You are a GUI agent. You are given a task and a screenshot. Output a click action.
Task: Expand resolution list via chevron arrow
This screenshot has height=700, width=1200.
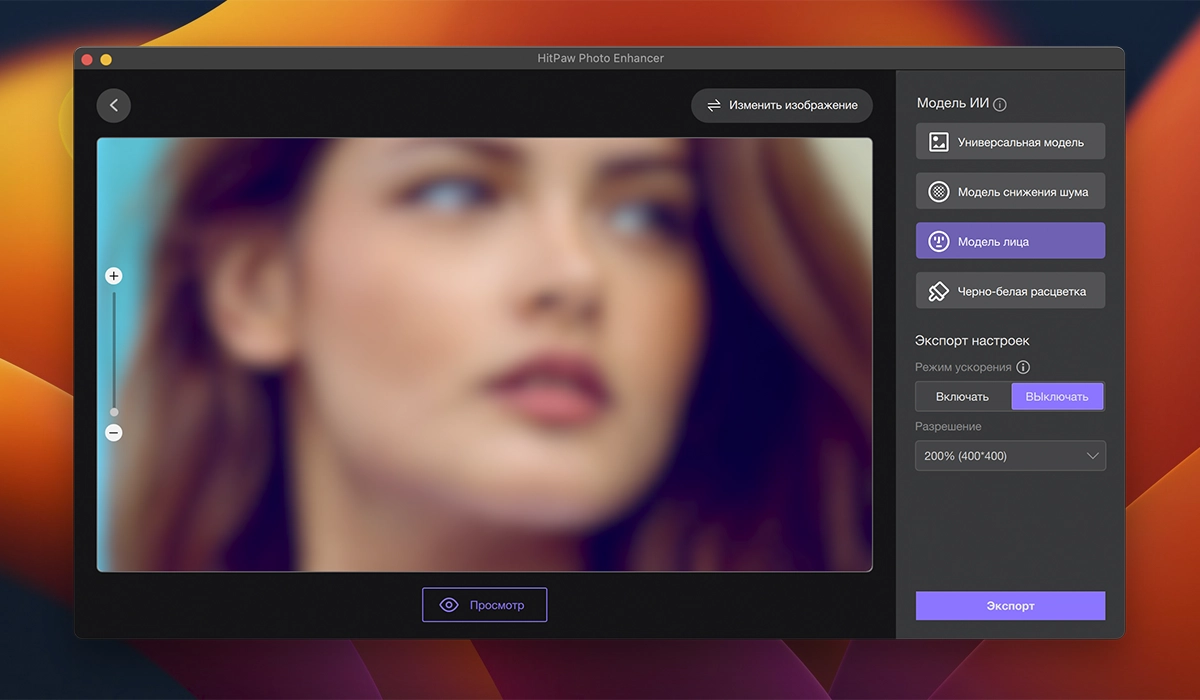click(1092, 456)
